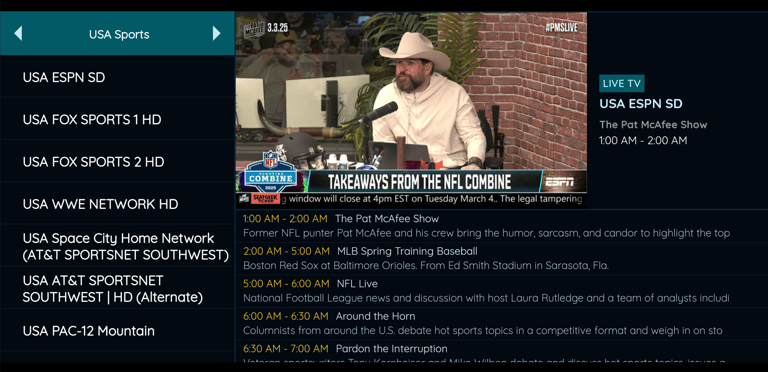Select USA FOX SPORTS 2 HD channel

tap(117, 162)
